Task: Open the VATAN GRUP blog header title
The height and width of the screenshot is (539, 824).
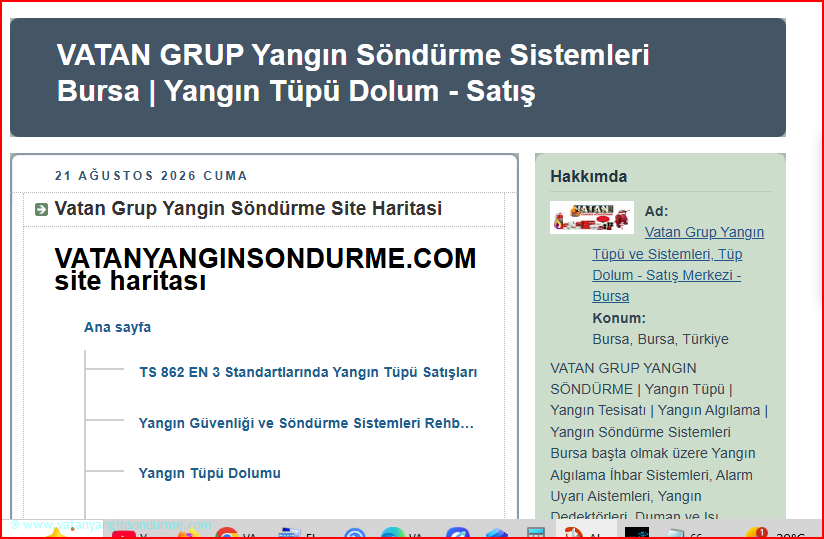Action: tap(353, 72)
